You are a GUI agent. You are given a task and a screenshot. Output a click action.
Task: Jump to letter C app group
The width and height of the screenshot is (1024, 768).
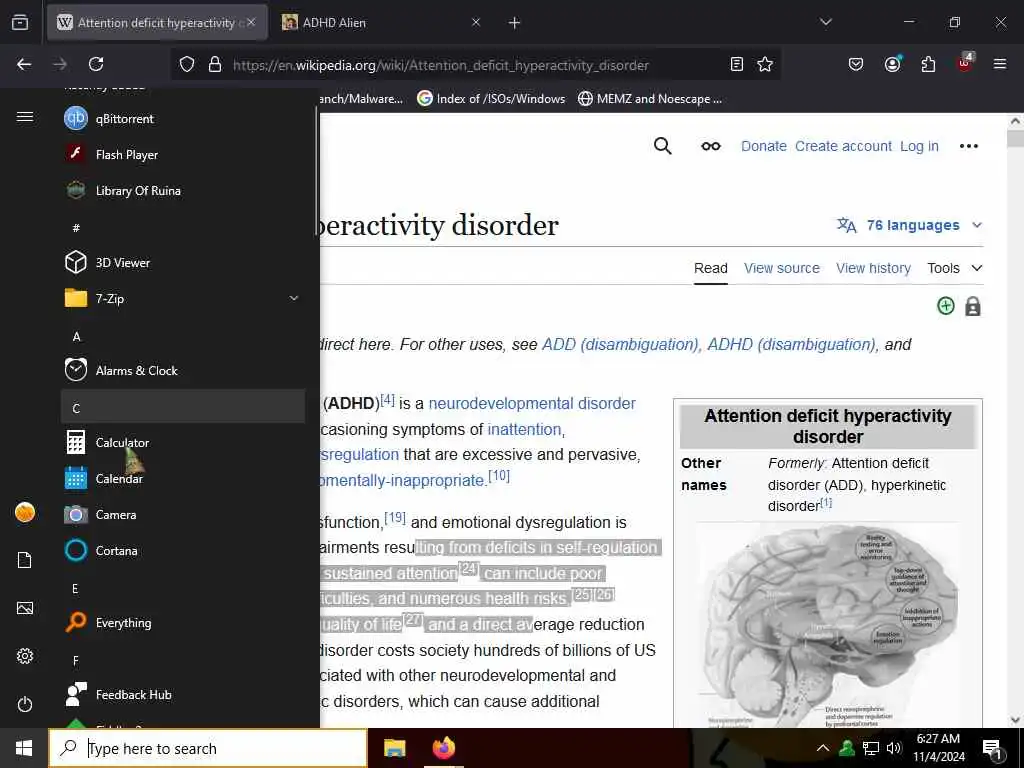pos(183,407)
